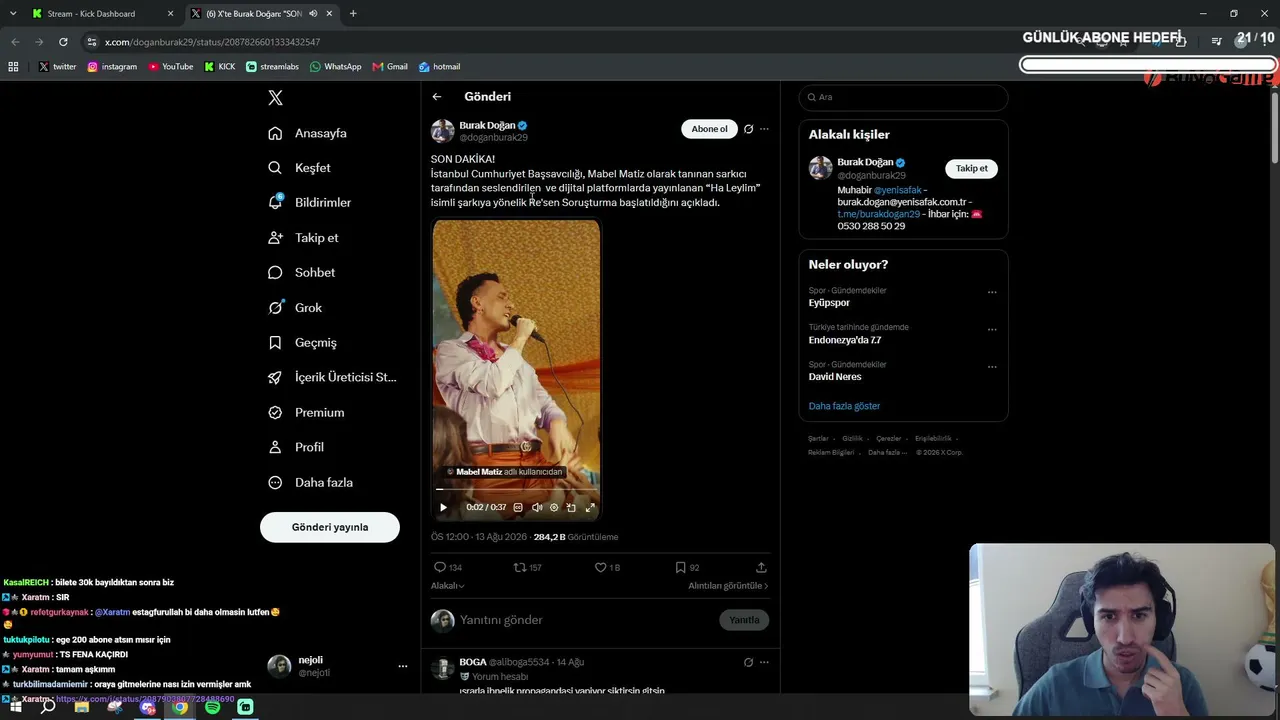Click the Grok icon on BOGA's reply

[748, 662]
